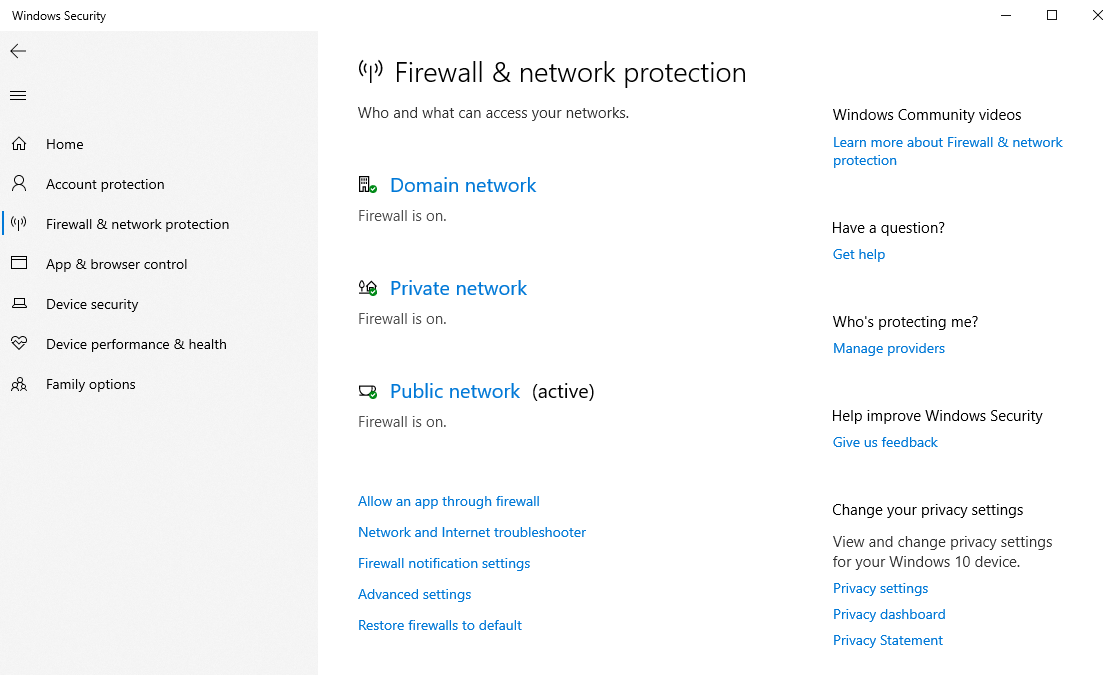Open Firewall notification settings link
The image size is (1109, 675).
point(444,563)
